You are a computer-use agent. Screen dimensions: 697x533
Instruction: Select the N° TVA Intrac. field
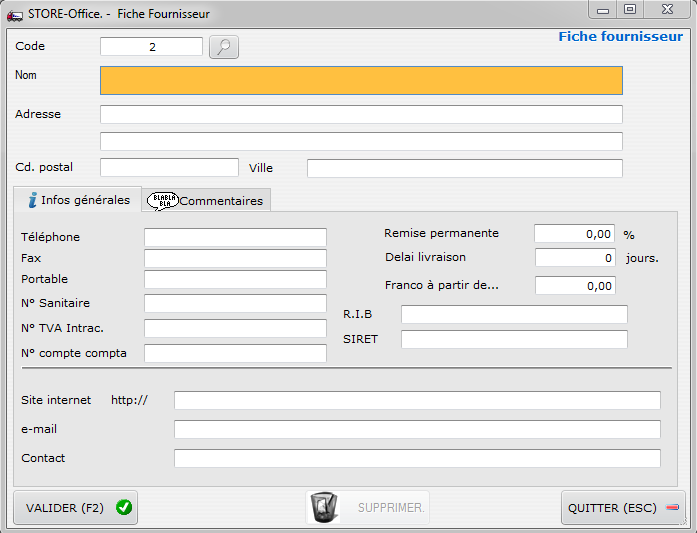[x=235, y=328]
